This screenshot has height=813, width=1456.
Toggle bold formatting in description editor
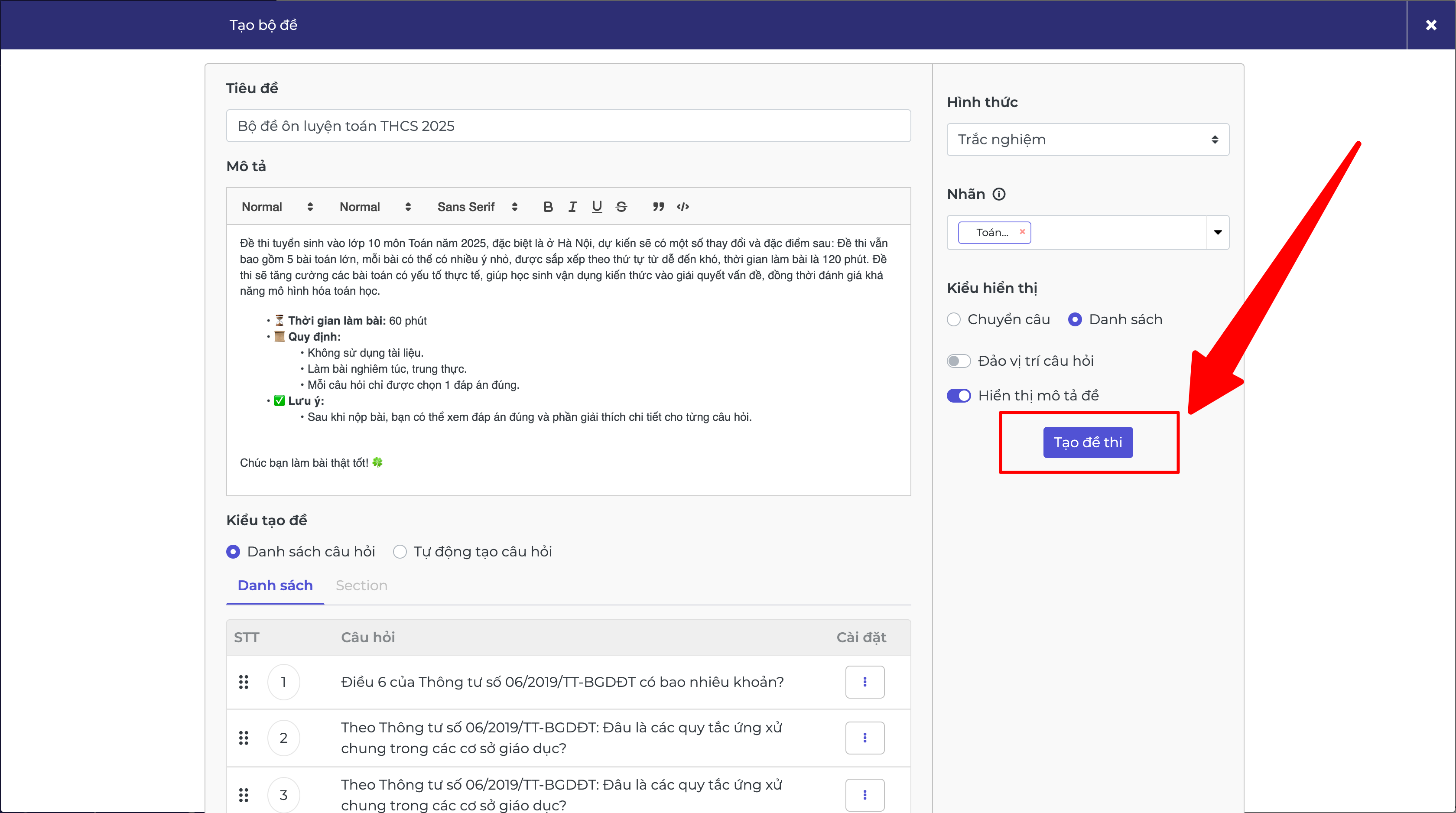[x=548, y=207]
